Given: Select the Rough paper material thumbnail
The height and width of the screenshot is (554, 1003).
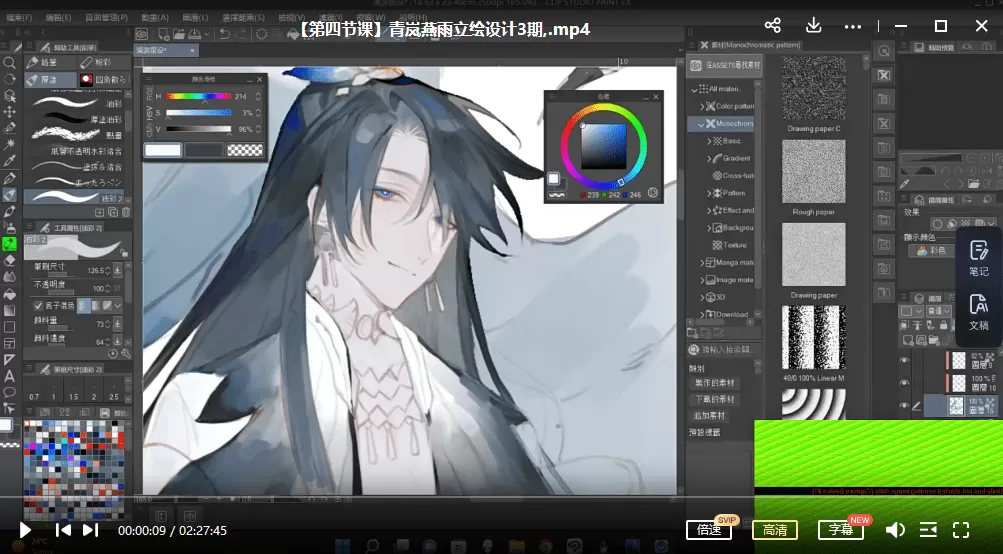Looking at the screenshot, I should tap(814, 173).
